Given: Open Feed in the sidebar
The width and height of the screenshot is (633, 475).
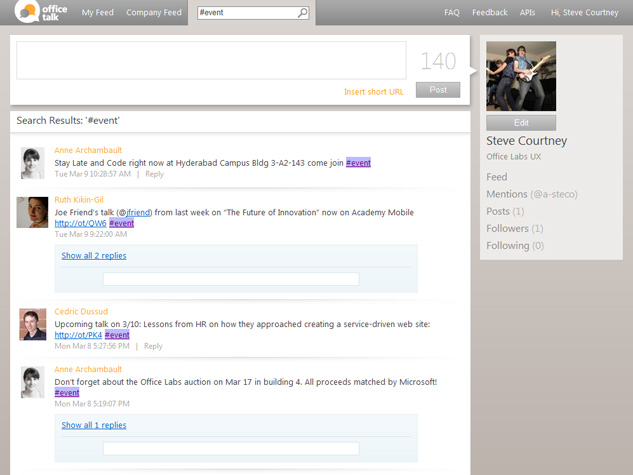Looking at the screenshot, I should 497,177.
